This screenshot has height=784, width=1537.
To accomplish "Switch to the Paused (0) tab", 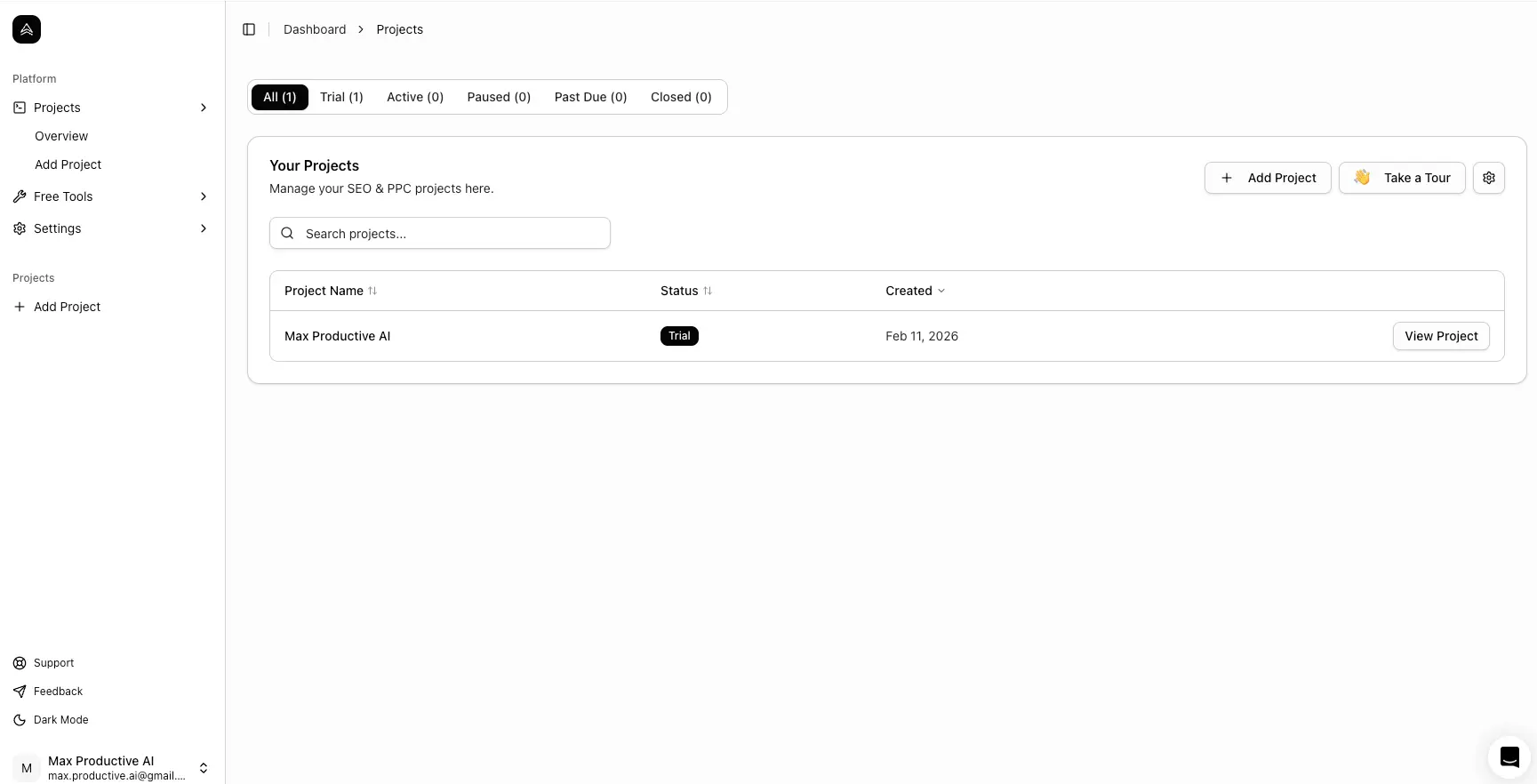I will (x=499, y=97).
